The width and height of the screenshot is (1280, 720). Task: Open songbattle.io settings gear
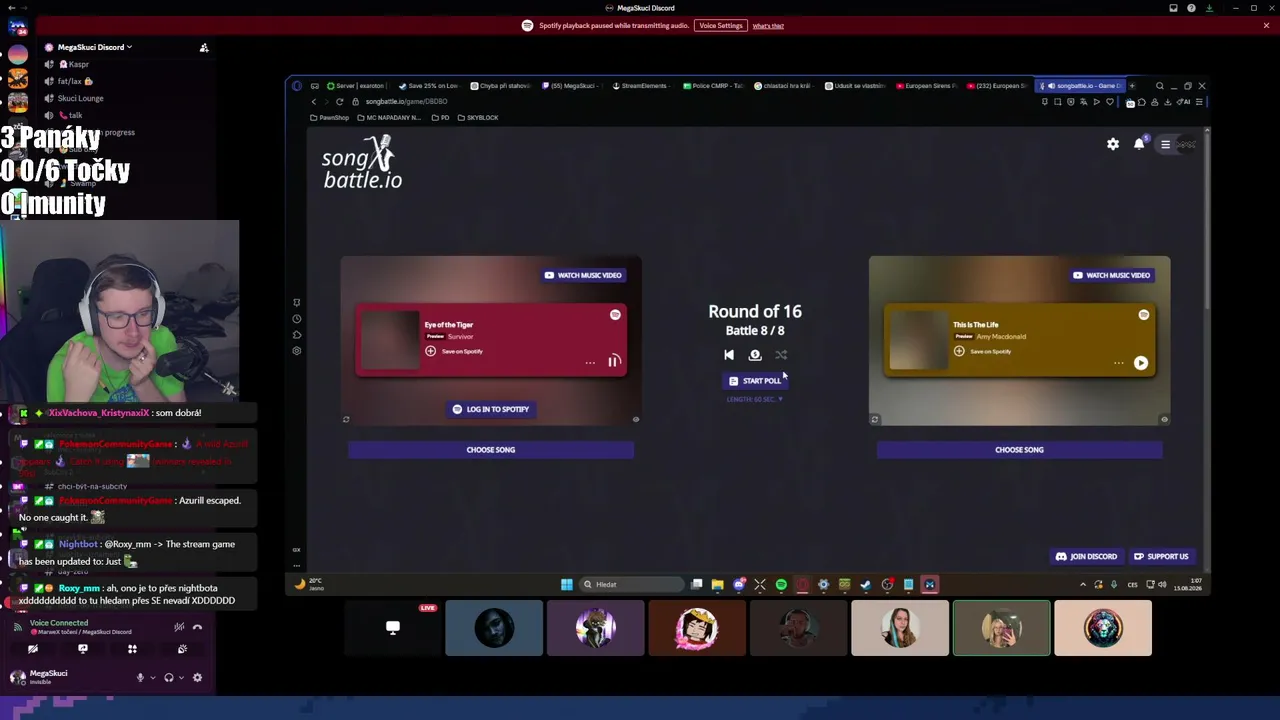click(1113, 144)
